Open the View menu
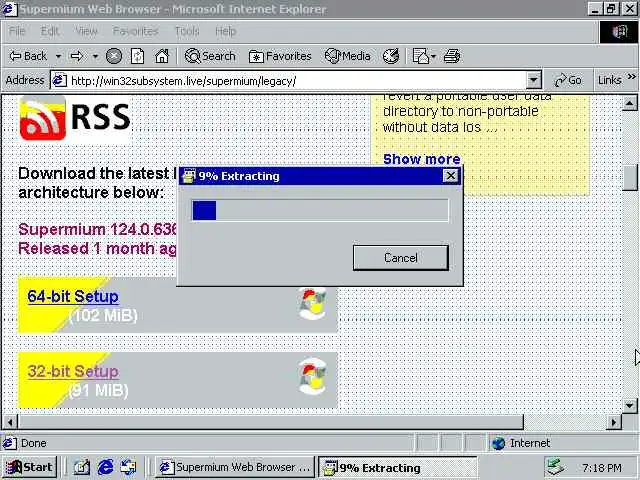This screenshot has height=480, width=640. point(86,31)
